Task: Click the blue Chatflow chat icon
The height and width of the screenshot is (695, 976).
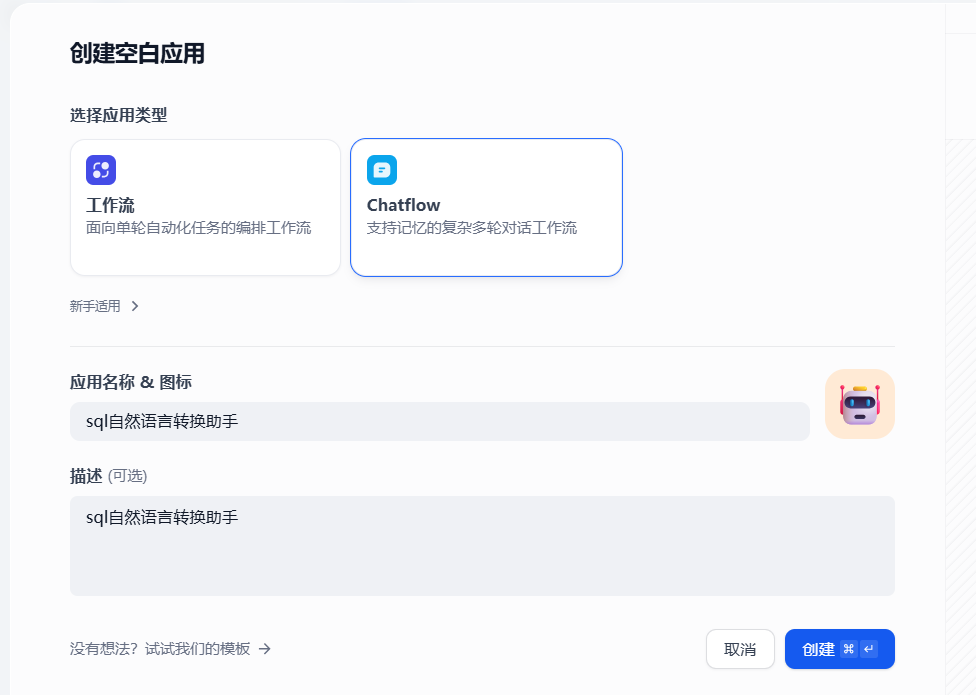Action: click(x=382, y=170)
